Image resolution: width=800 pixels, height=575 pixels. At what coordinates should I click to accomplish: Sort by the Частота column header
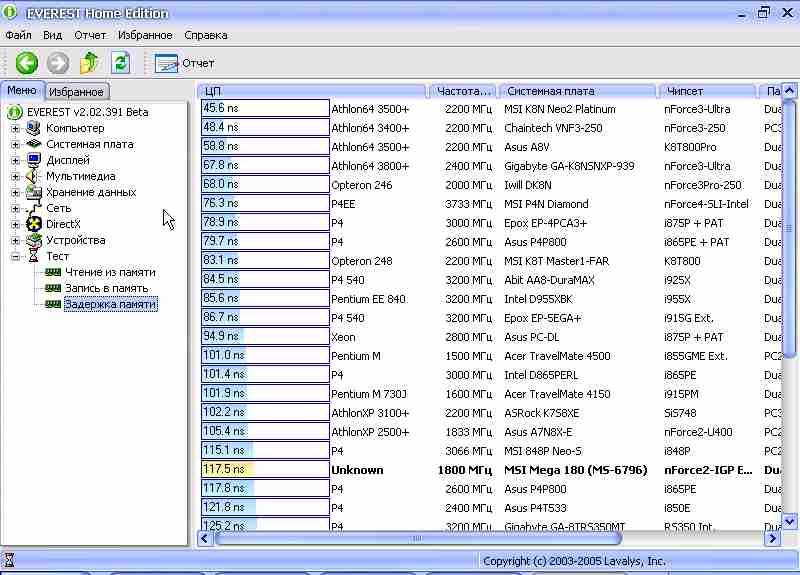pos(463,91)
